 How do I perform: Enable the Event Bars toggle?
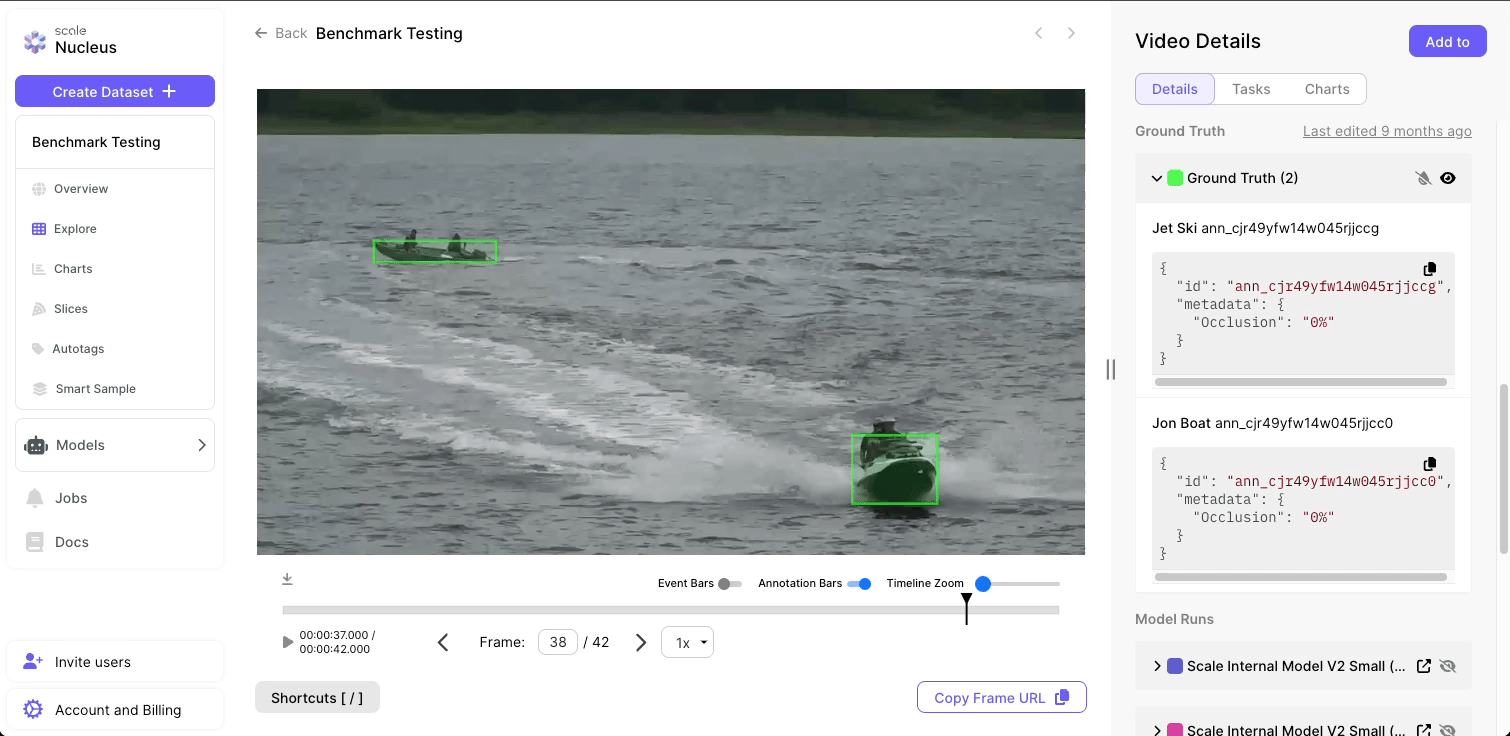[x=729, y=583]
